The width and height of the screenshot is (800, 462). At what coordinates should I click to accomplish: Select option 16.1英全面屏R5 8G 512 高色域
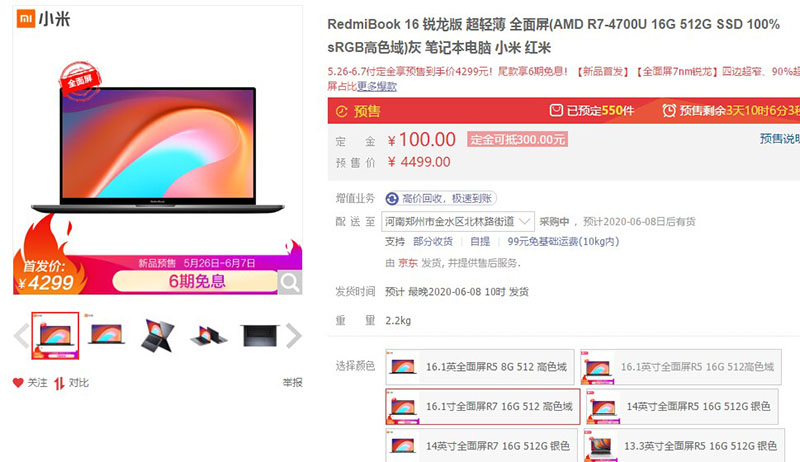(480, 367)
